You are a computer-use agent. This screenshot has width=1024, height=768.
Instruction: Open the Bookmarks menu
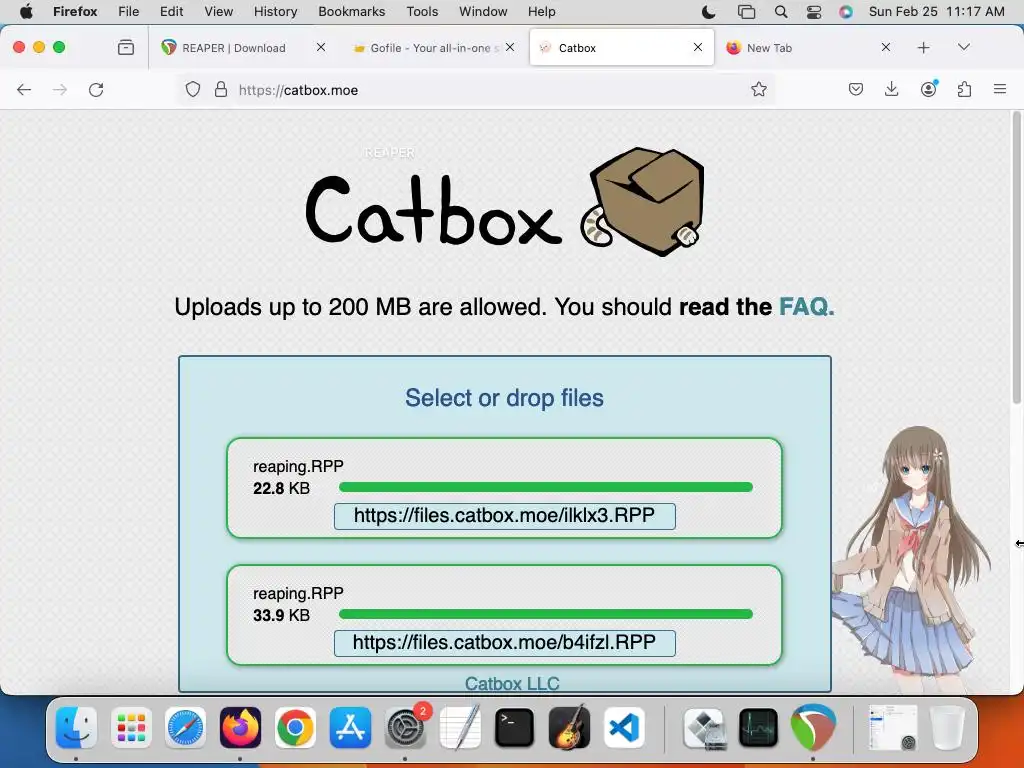tap(351, 12)
